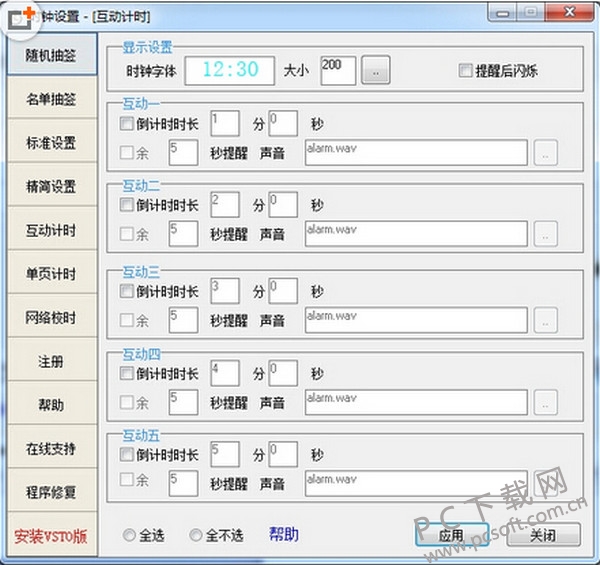Screen dimensions: 600x565
Task: Click the red 安装VSTO版 item
Action: click(x=52, y=536)
